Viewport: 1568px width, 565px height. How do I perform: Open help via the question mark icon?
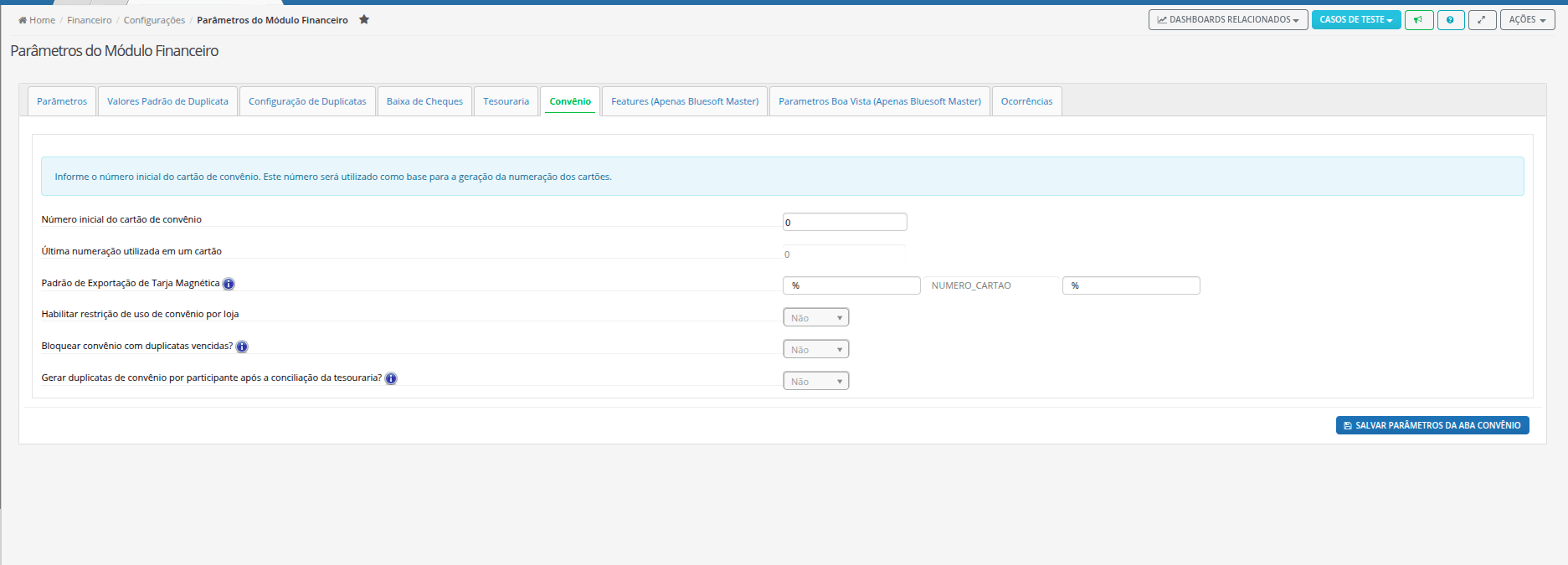click(x=1451, y=20)
